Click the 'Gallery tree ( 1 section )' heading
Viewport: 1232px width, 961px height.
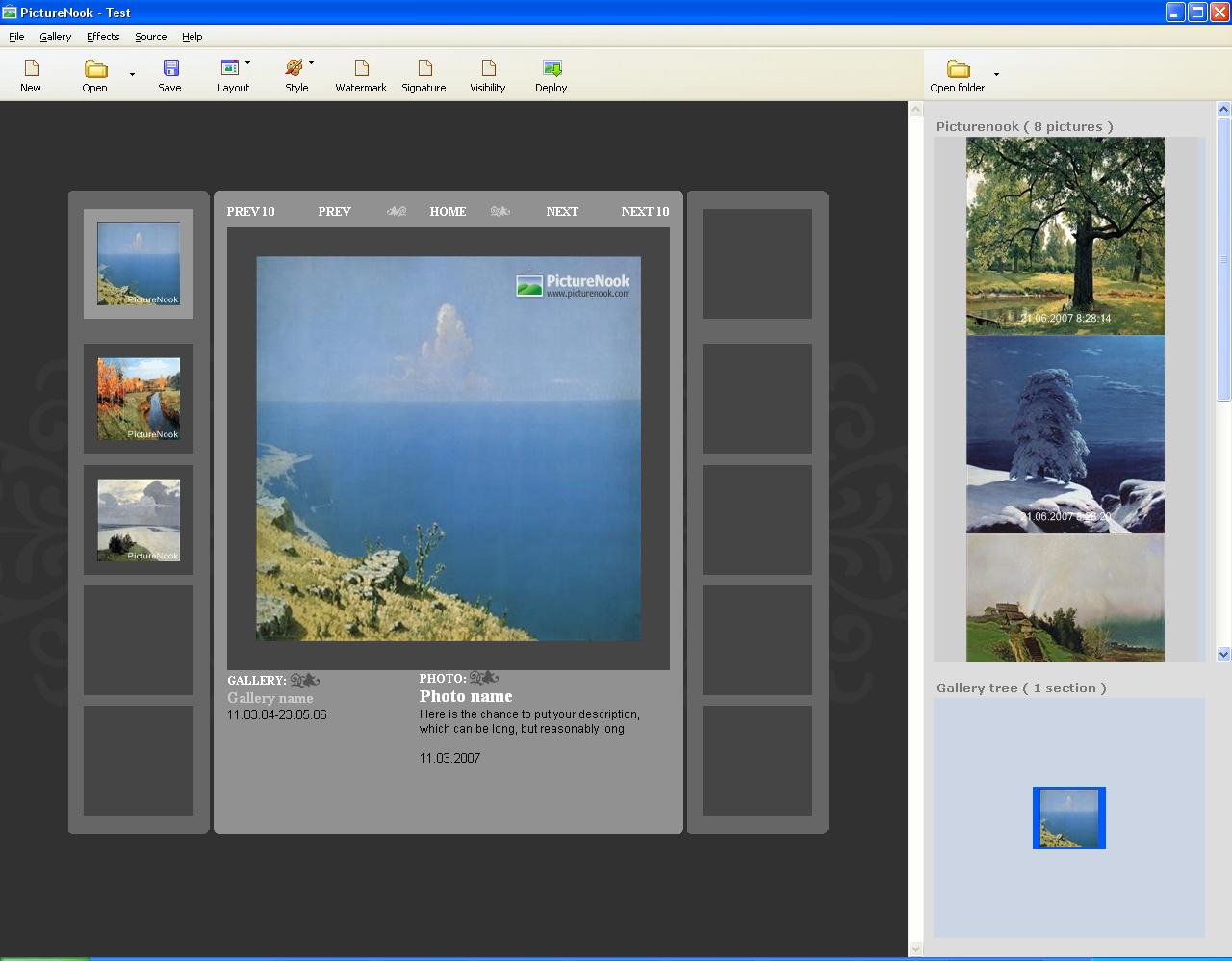point(1021,688)
